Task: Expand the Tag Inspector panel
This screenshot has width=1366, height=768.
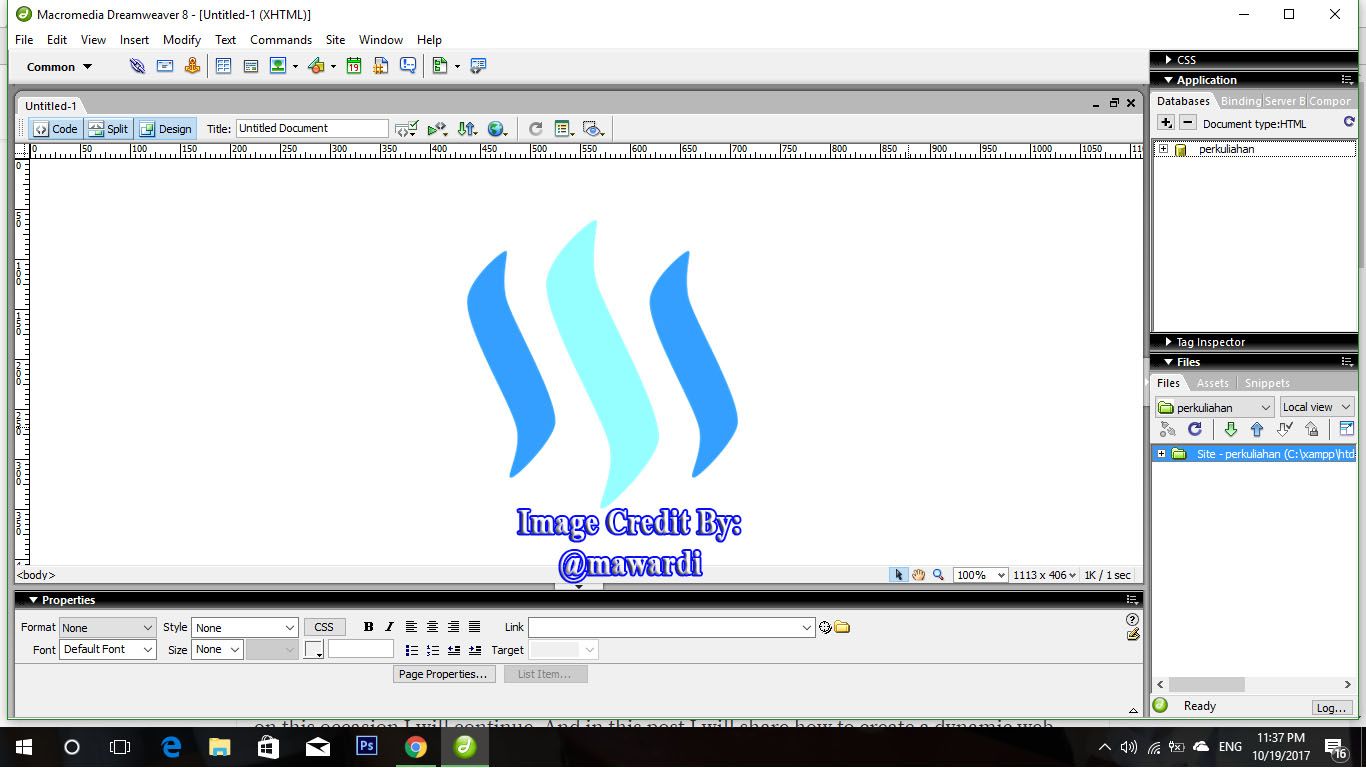Action: click(x=1167, y=342)
